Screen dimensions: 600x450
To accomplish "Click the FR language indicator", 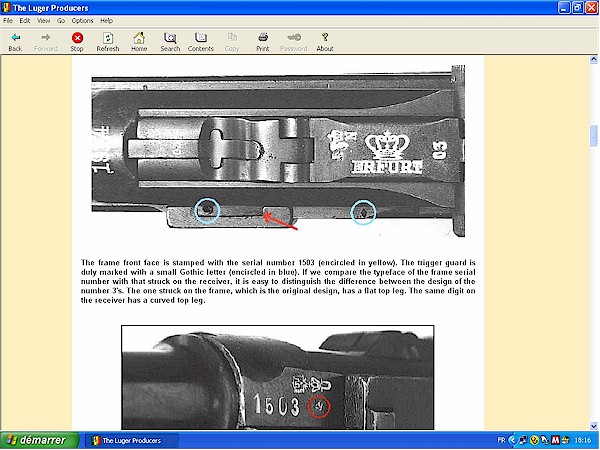I will point(501,440).
